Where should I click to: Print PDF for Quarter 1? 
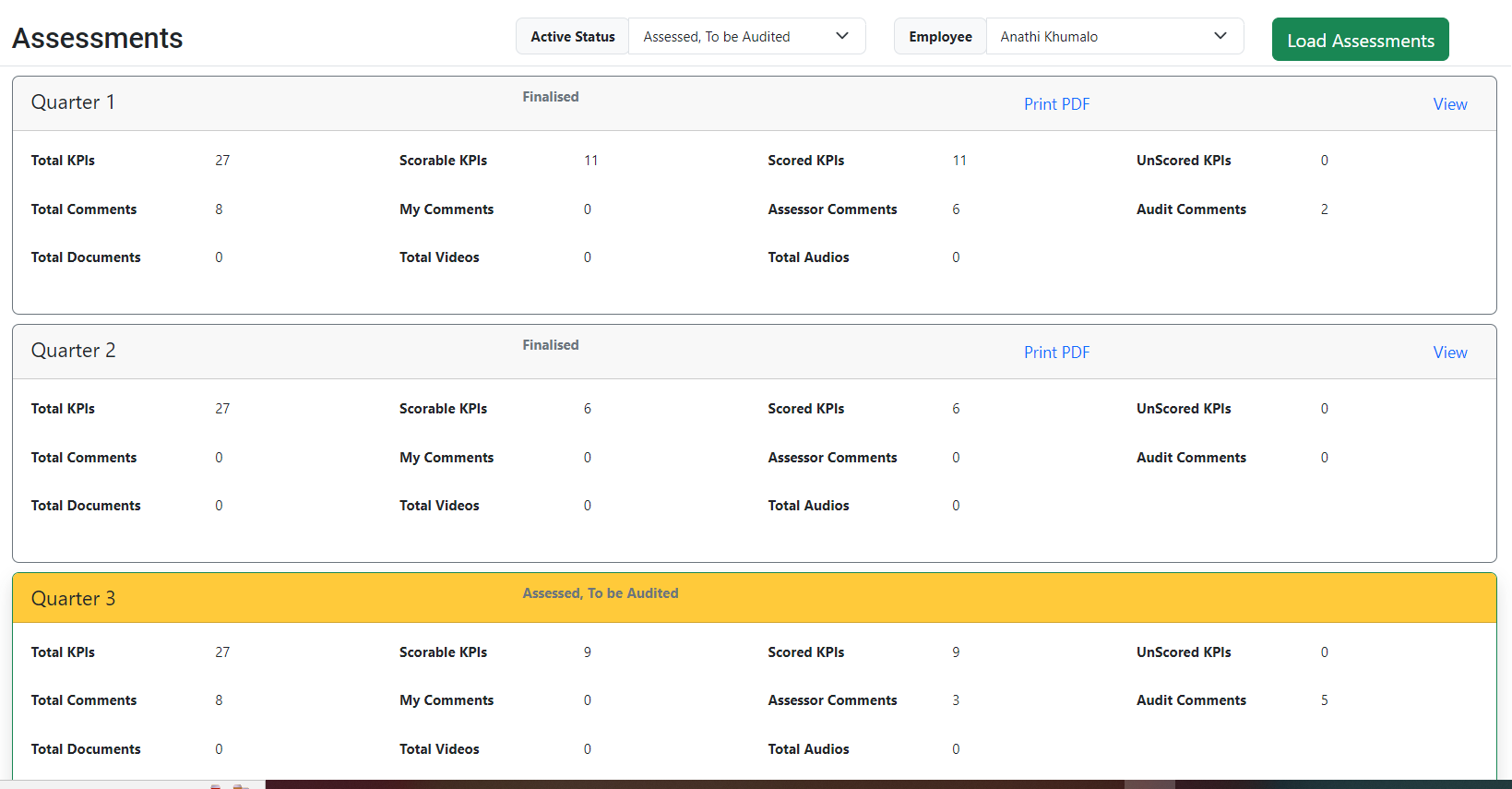1056,104
